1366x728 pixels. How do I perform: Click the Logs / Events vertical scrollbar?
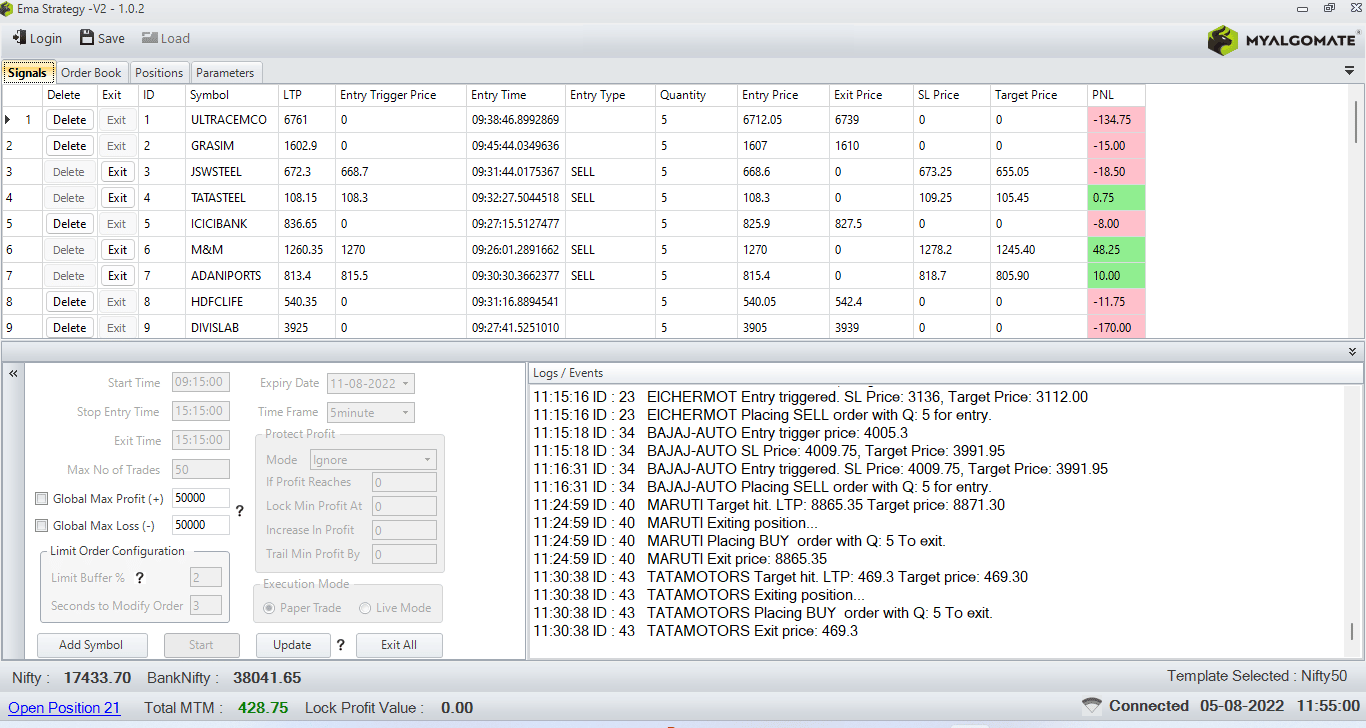tap(1353, 520)
